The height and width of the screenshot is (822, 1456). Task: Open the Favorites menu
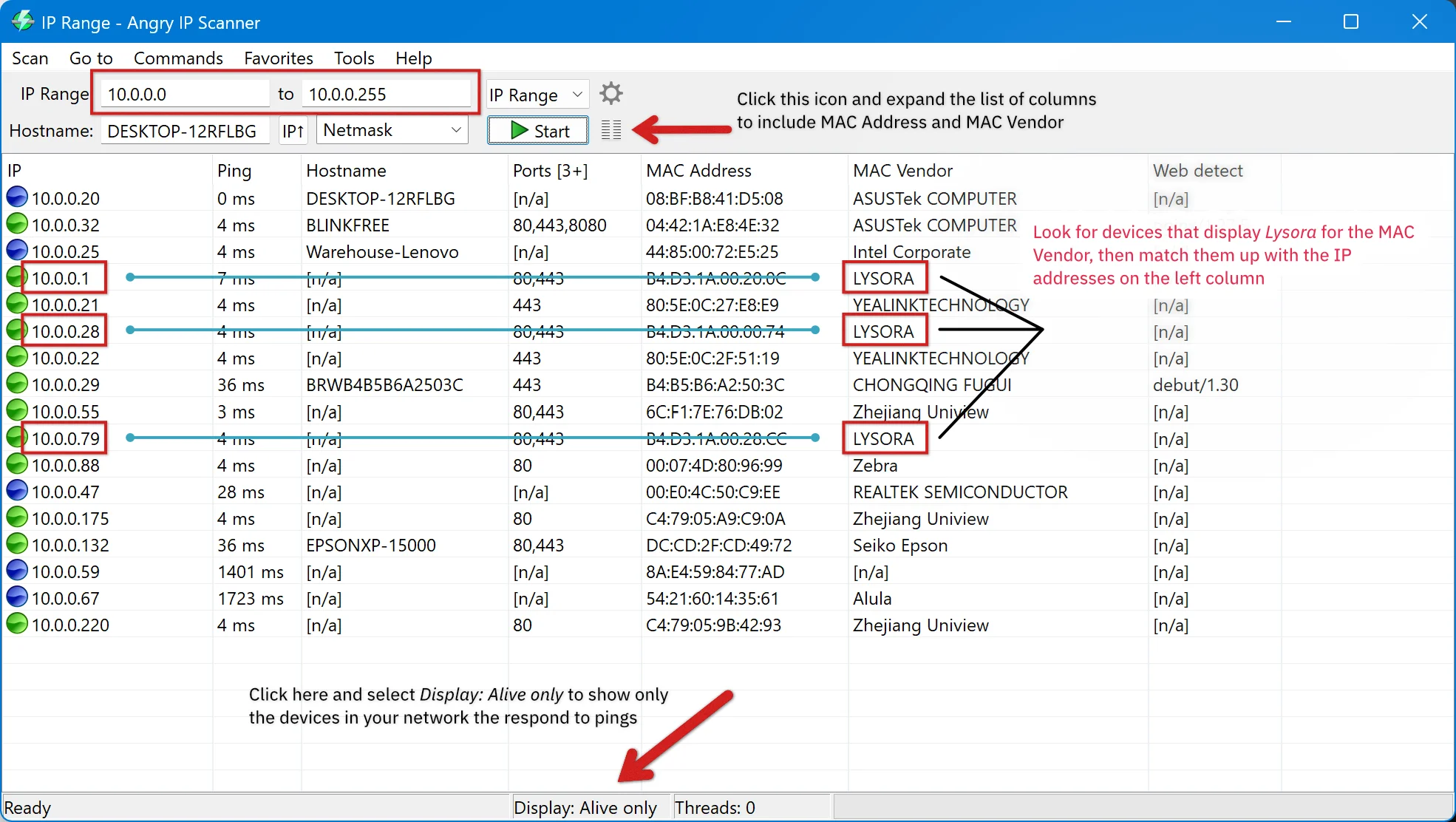tap(279, 58)
